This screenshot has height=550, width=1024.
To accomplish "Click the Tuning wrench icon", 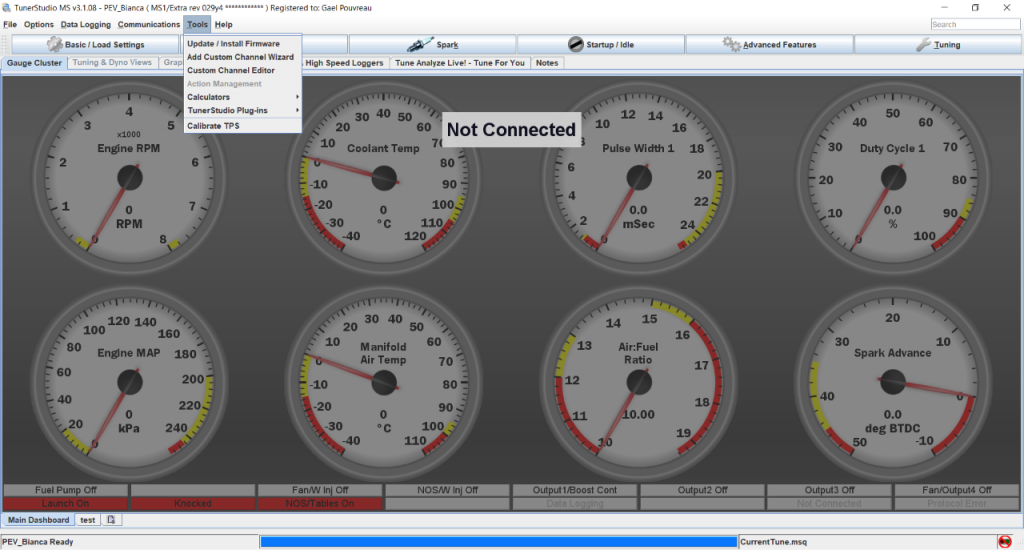I will tap(923, 44).
